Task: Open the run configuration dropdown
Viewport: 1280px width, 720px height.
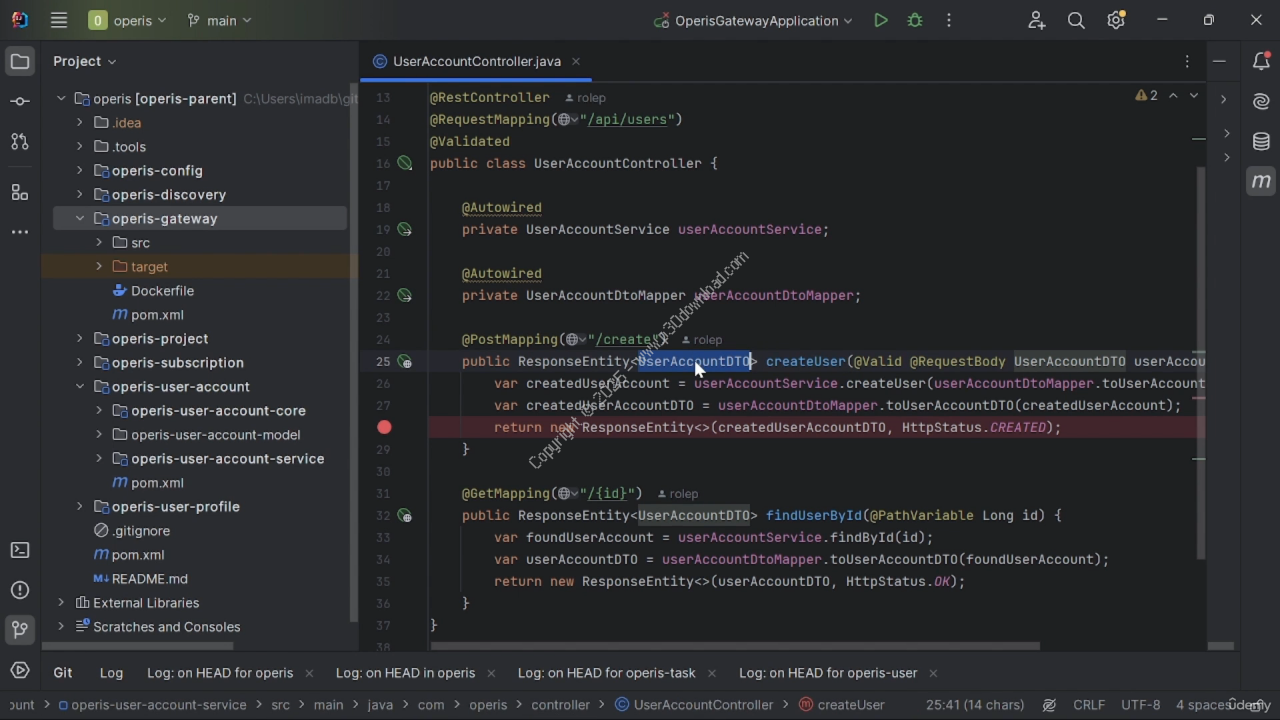Action: [x=755, y=20]
